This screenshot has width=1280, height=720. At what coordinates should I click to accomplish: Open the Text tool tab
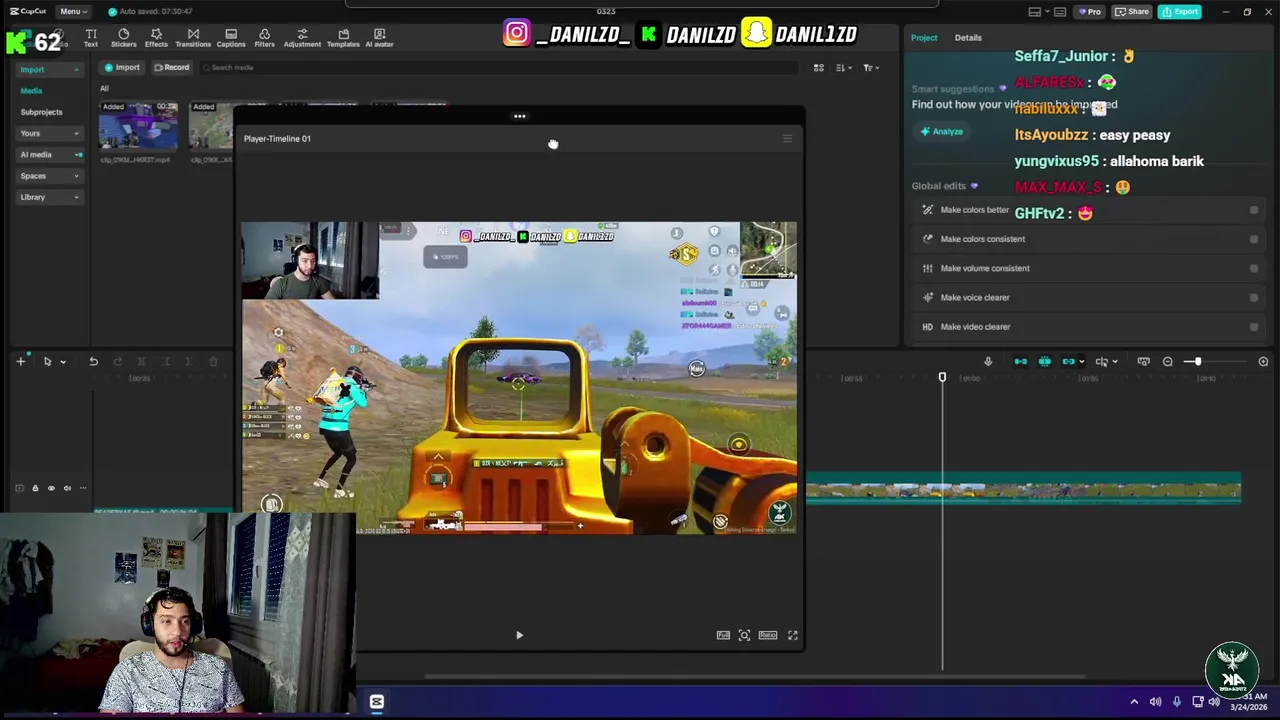pyautogui.click(x=91, y=38)
